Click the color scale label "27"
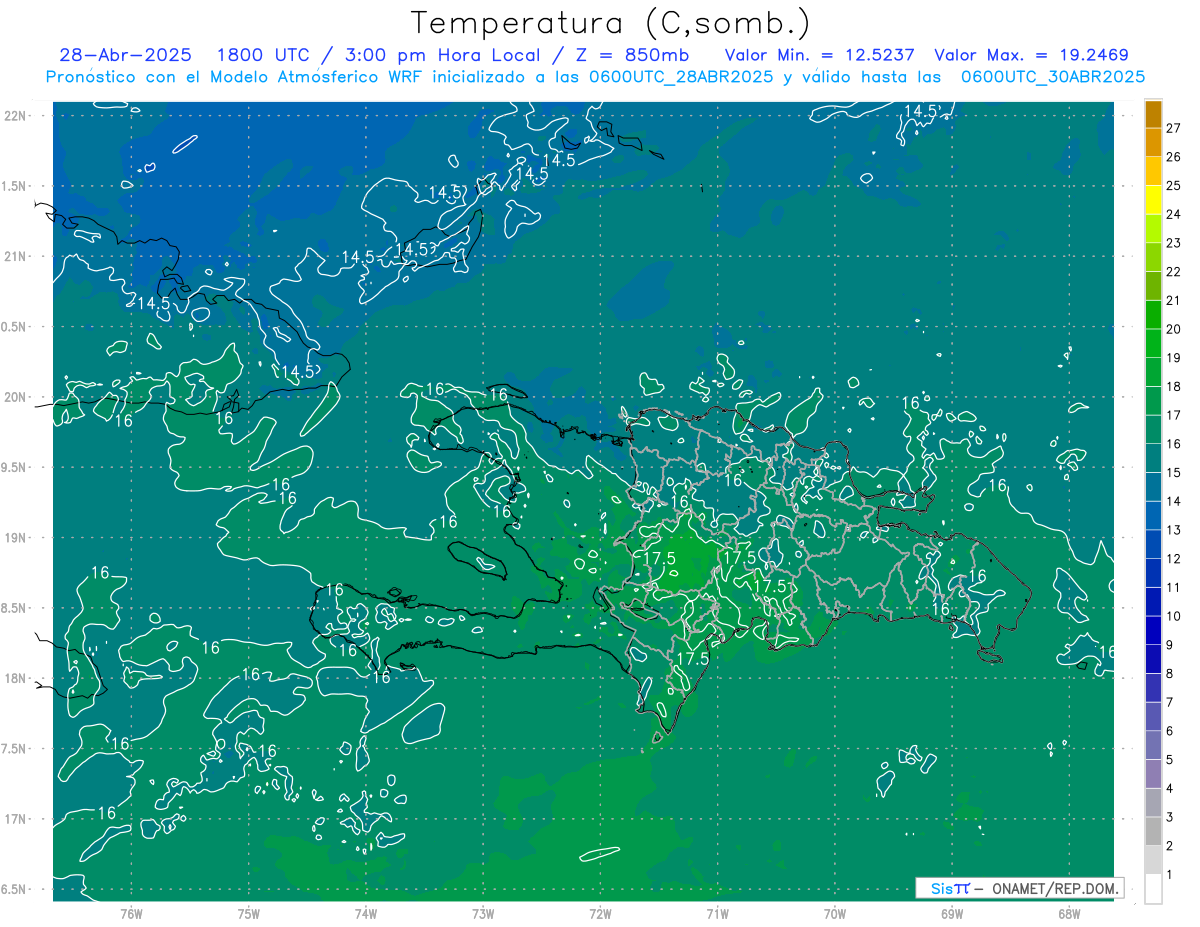Image resolution: width=1200 pixels, height=927 pixels. point(1174,128)
